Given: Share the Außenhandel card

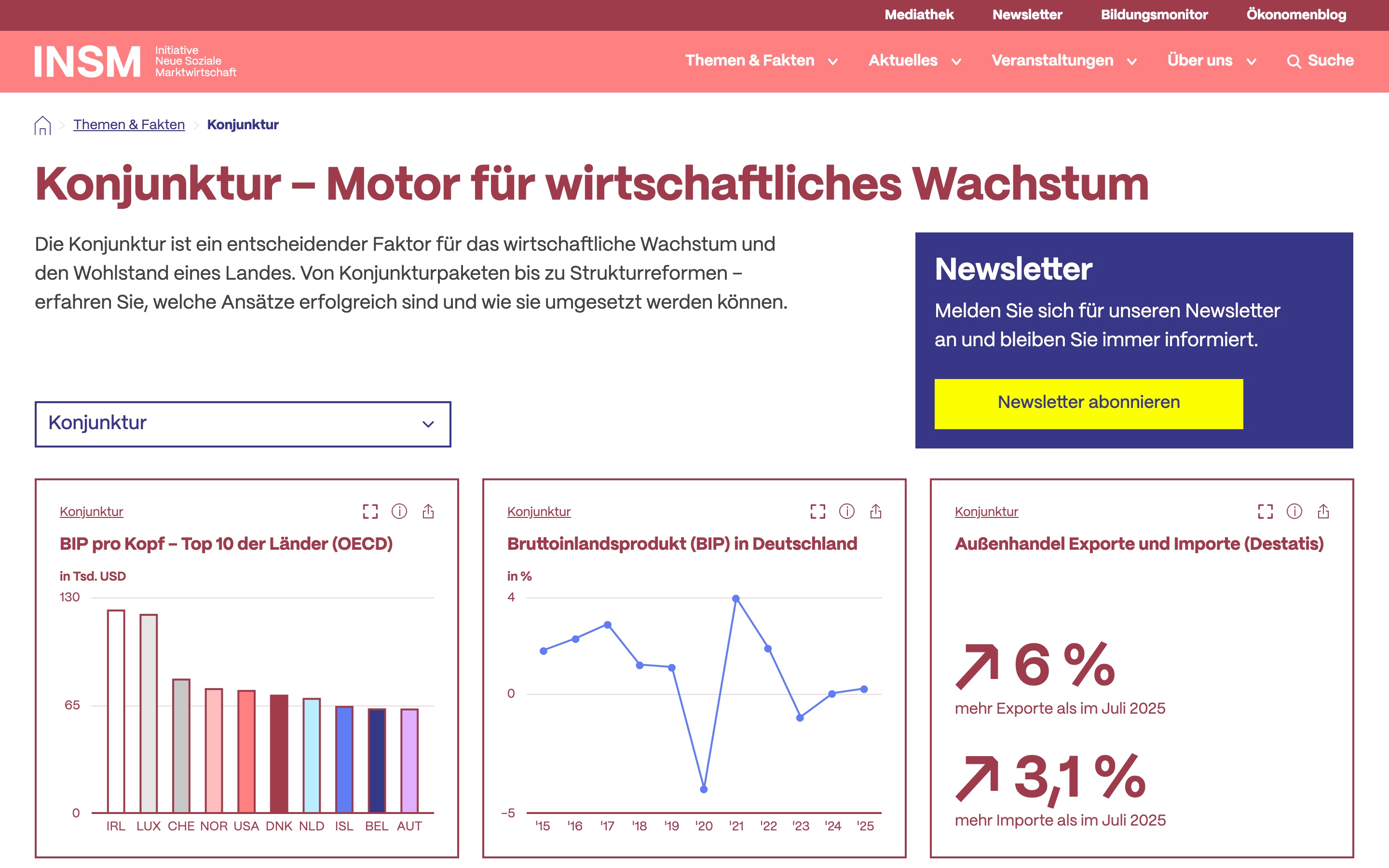Looking at the screenshot, I should [1323, 511].
